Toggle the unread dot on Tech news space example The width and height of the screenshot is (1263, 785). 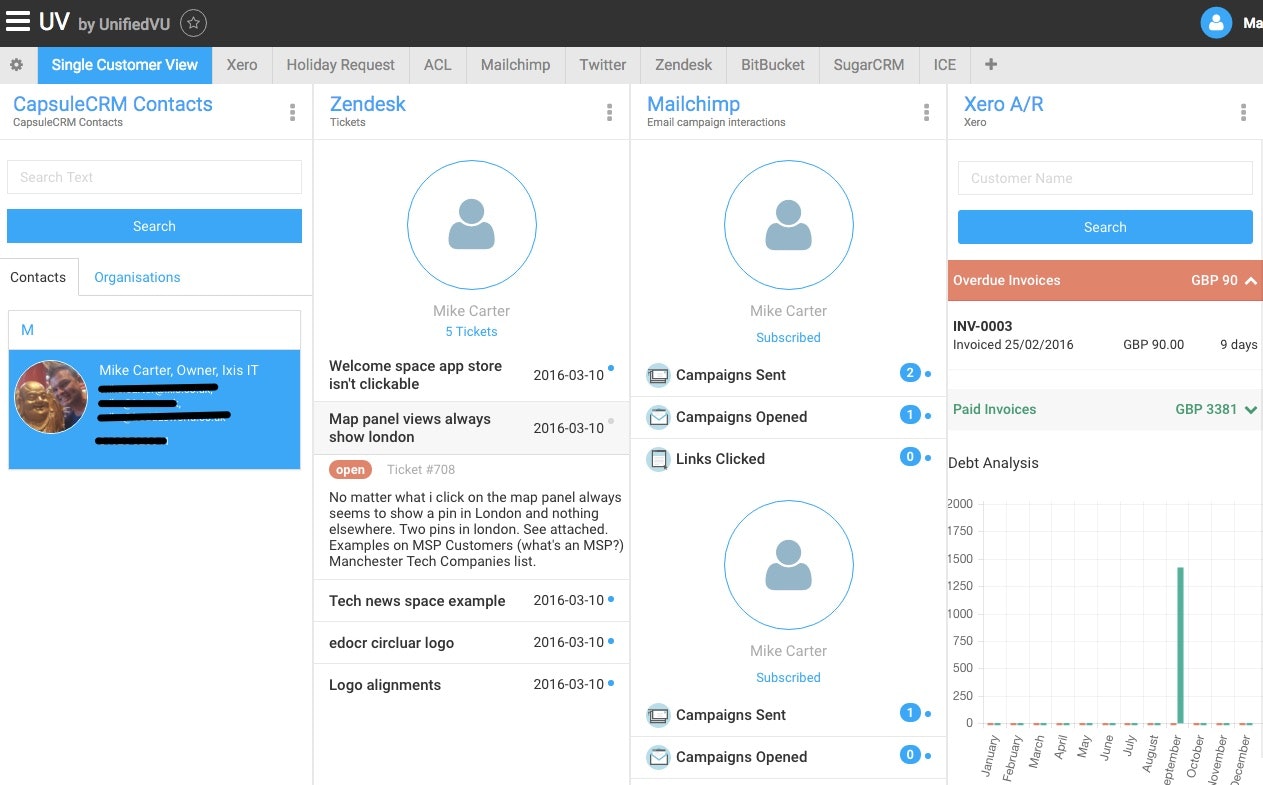(609, 598)
